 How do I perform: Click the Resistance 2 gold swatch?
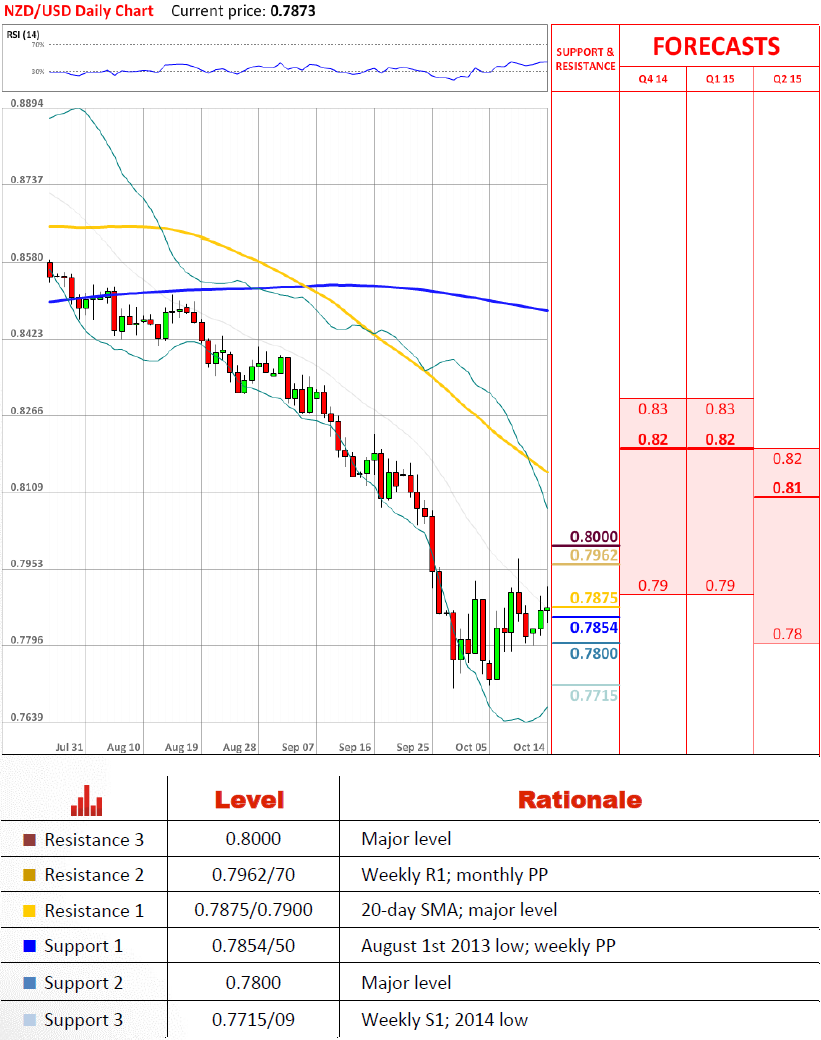[x=29, y=875]
